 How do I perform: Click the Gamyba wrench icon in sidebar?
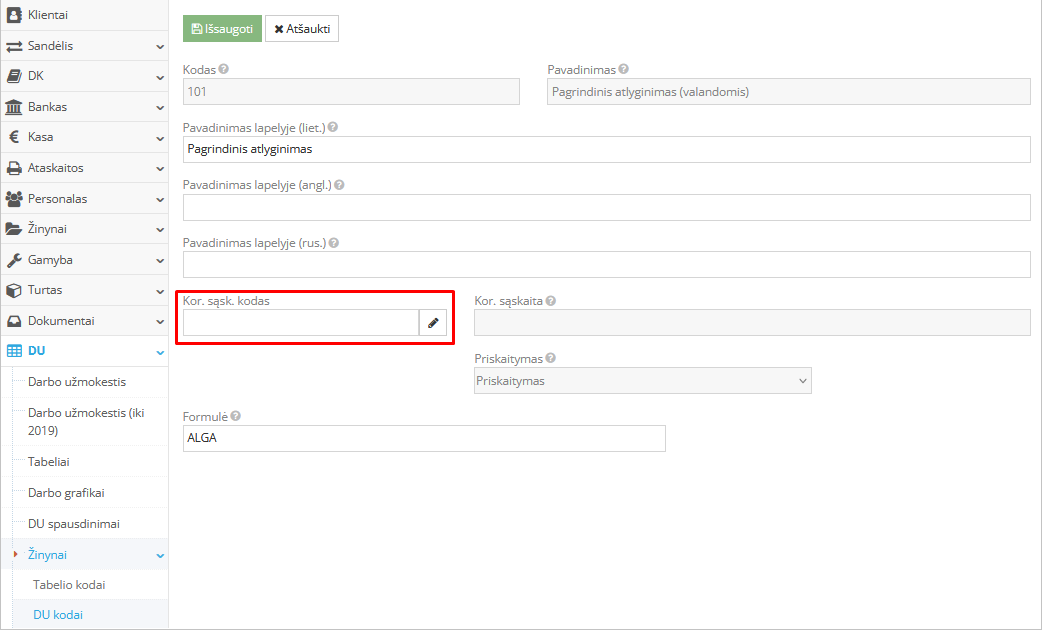click(14, 260)
